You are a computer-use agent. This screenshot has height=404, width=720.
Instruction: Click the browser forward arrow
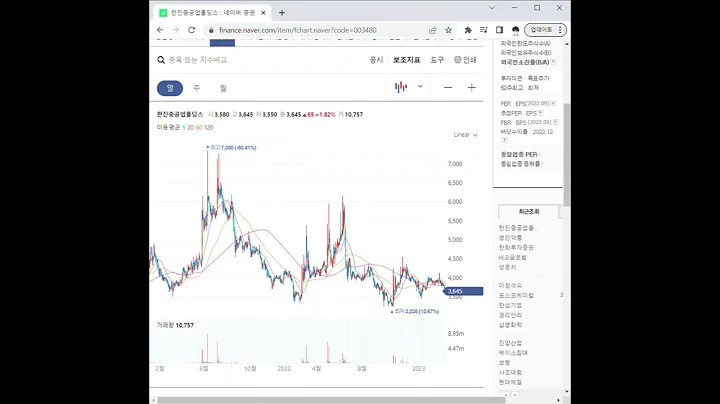tap(175, 30)
